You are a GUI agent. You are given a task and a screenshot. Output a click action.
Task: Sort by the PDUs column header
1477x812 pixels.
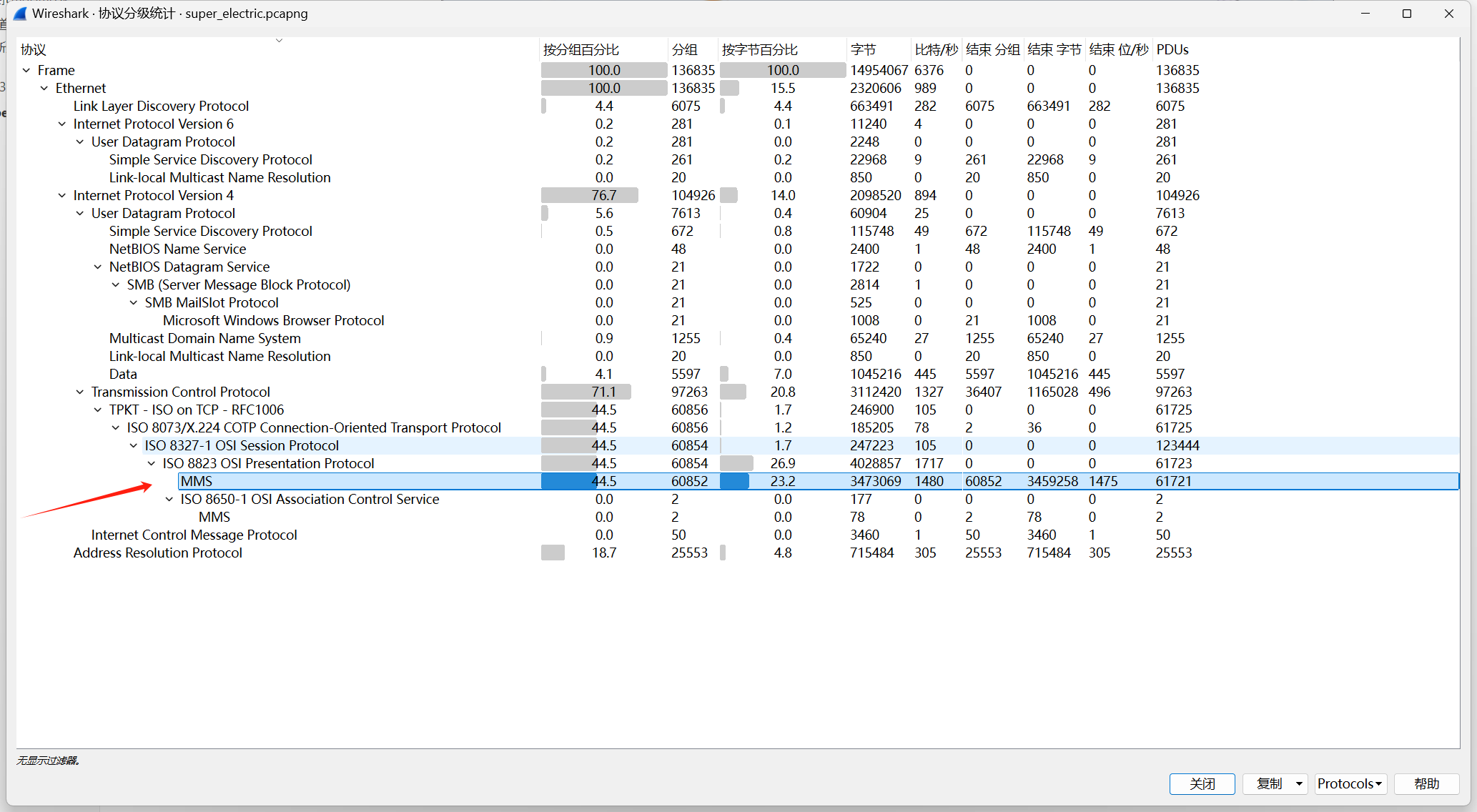[x=1172, y=49]
